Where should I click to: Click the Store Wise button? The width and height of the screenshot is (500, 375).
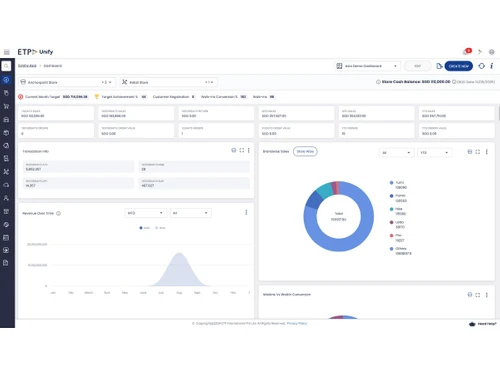305,151
